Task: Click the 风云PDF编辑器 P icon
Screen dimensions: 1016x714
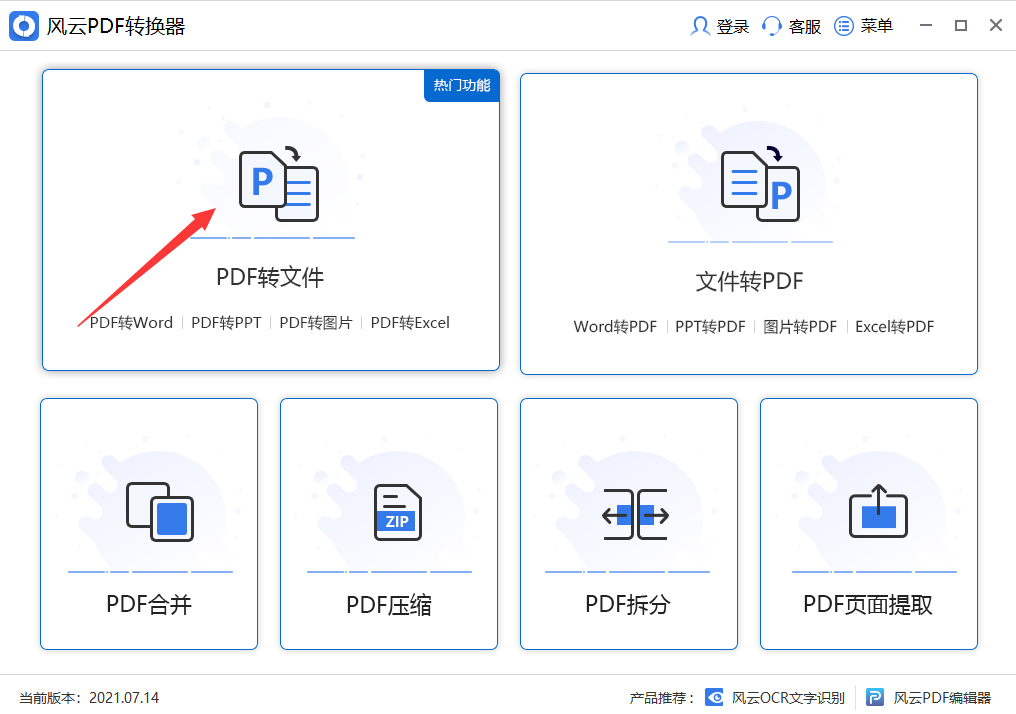Action: [x=875, y=697]
